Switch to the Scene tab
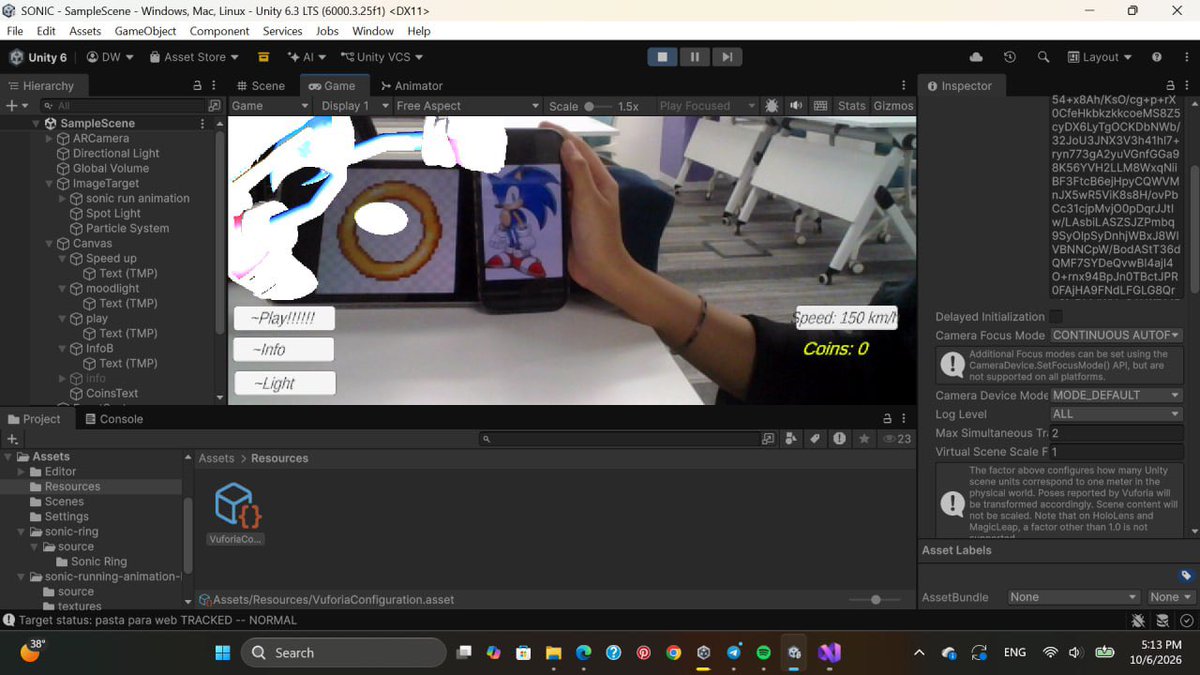The height and width of the screenshot is (675, 1200). pos(260,86)
